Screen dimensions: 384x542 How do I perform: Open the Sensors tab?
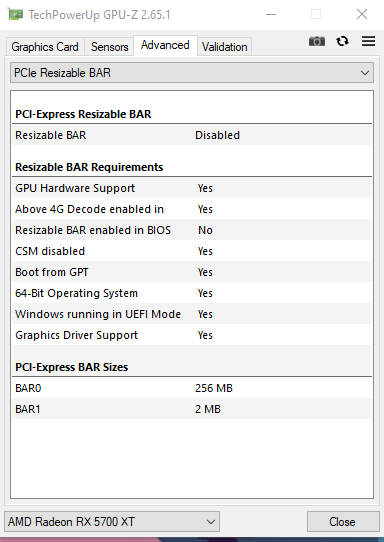[x=110, y=47]
